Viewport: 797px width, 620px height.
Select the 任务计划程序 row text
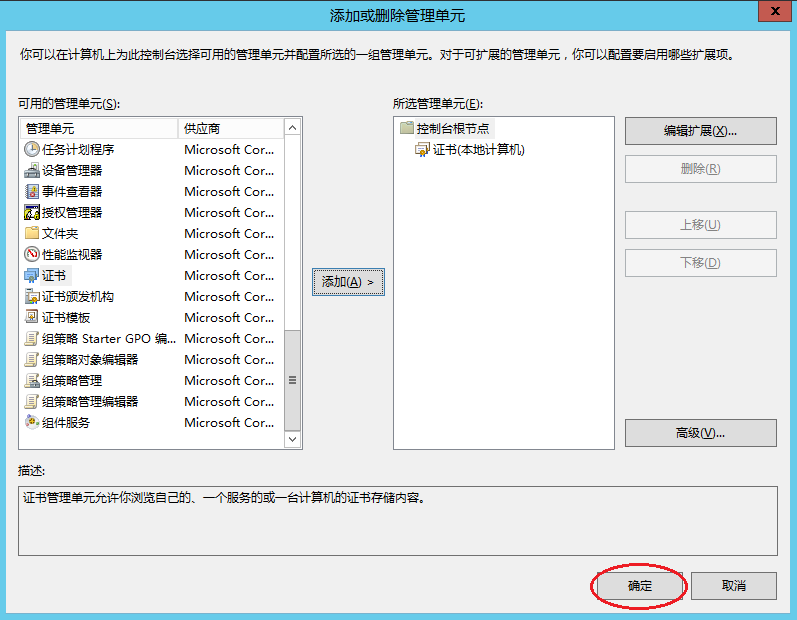pos(78,149)
